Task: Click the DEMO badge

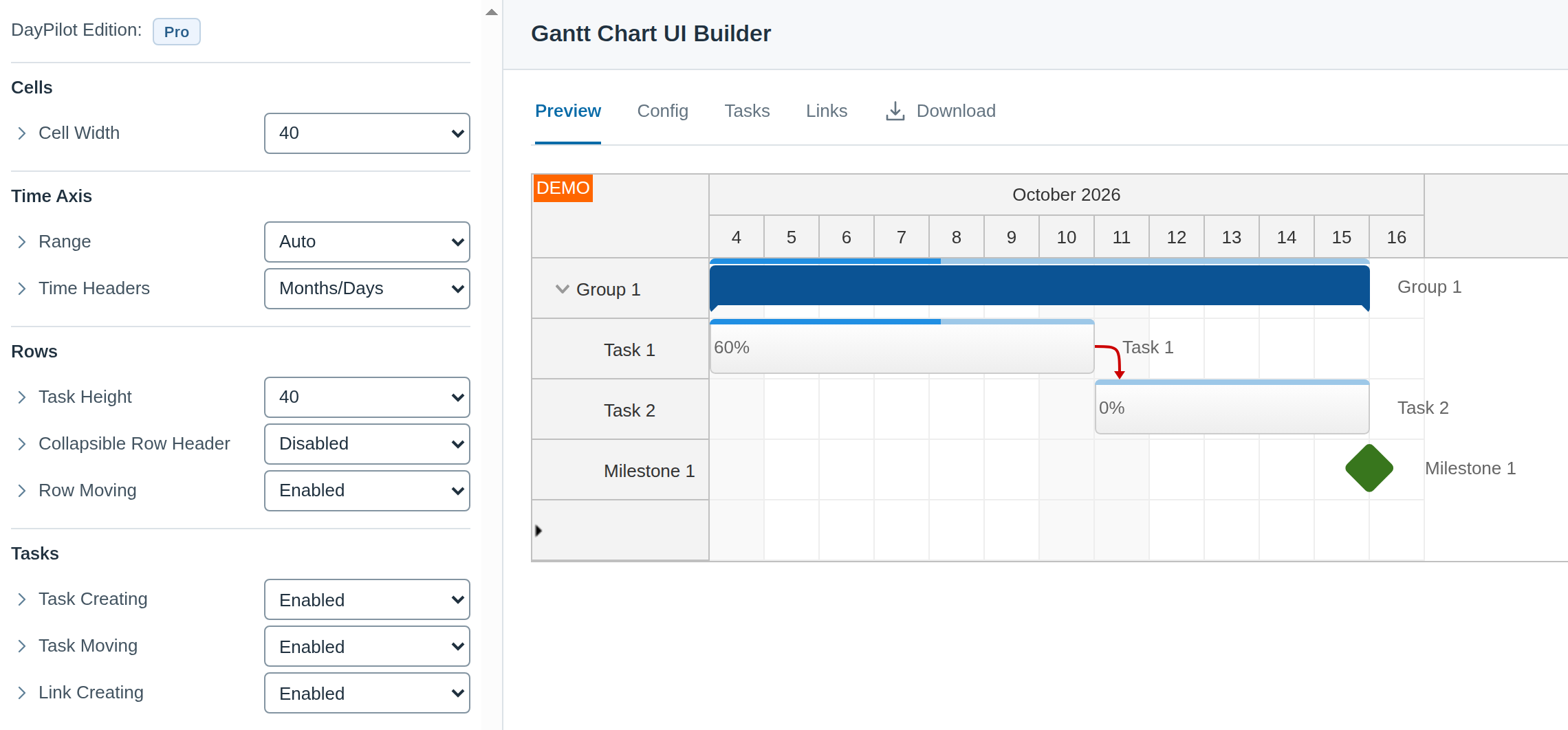Action: pos(563,188)
